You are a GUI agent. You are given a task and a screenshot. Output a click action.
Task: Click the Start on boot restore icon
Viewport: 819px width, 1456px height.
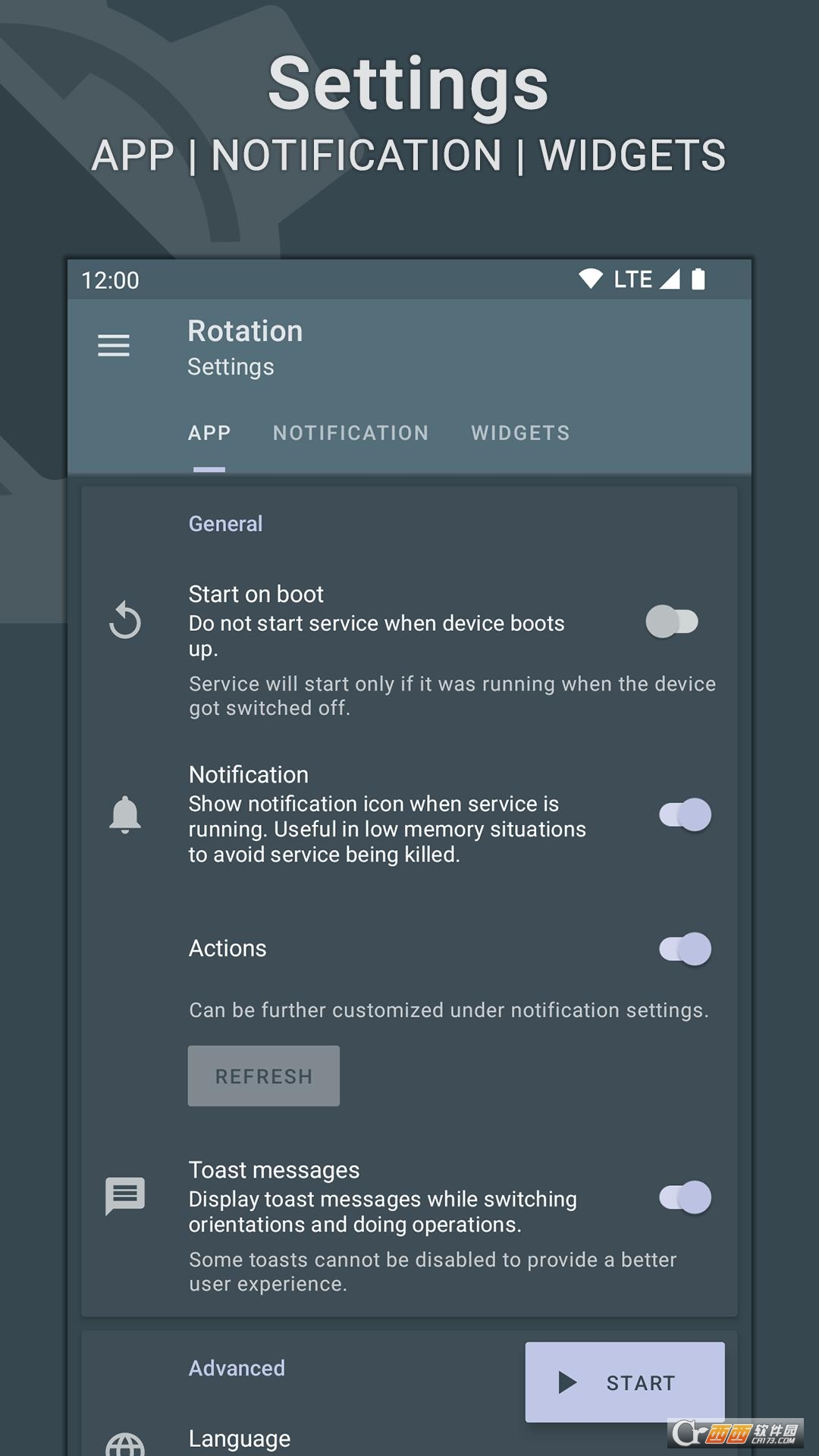pos(125,620)
